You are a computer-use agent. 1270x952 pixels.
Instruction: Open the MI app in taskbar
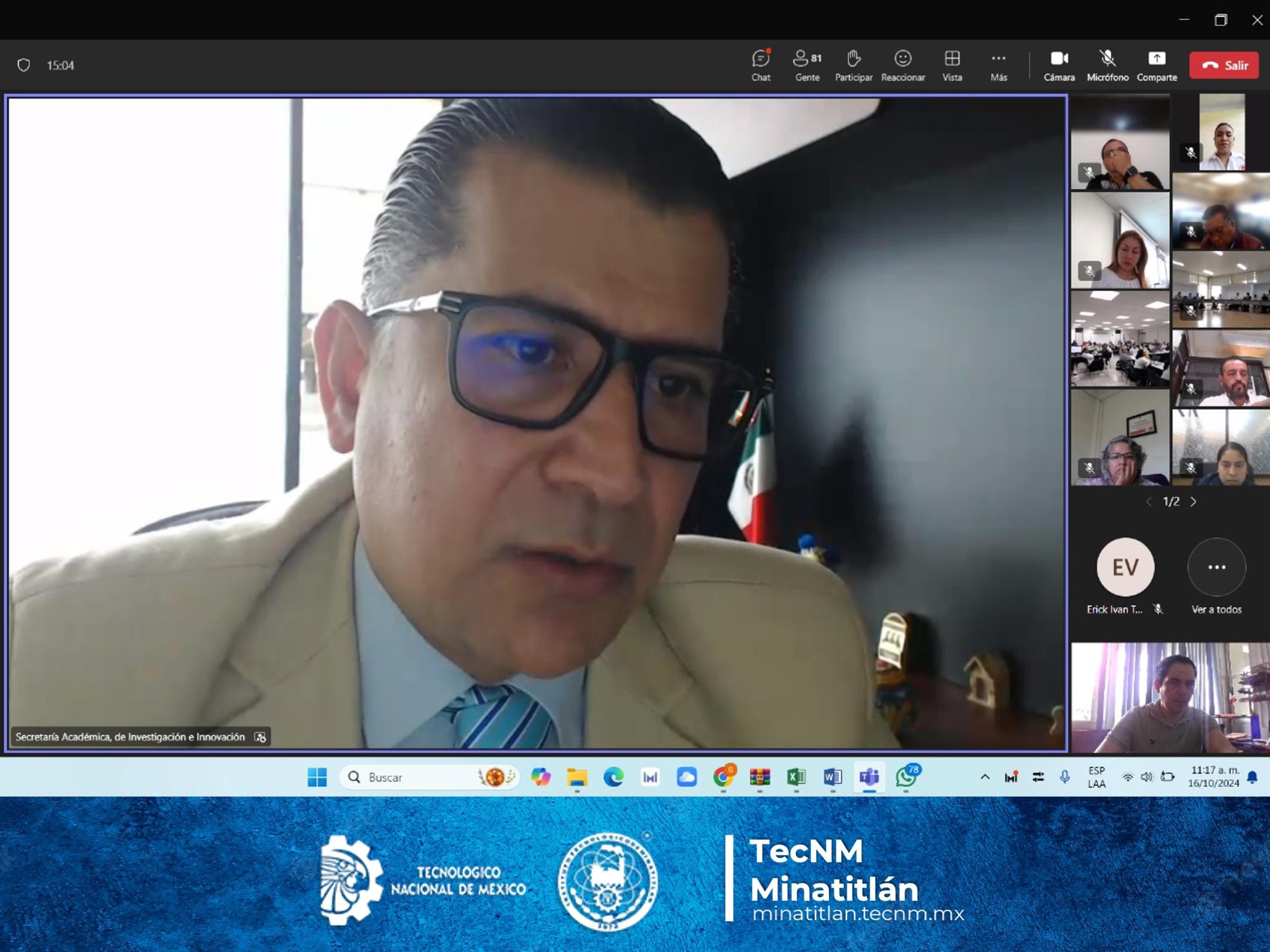(650, 777)
